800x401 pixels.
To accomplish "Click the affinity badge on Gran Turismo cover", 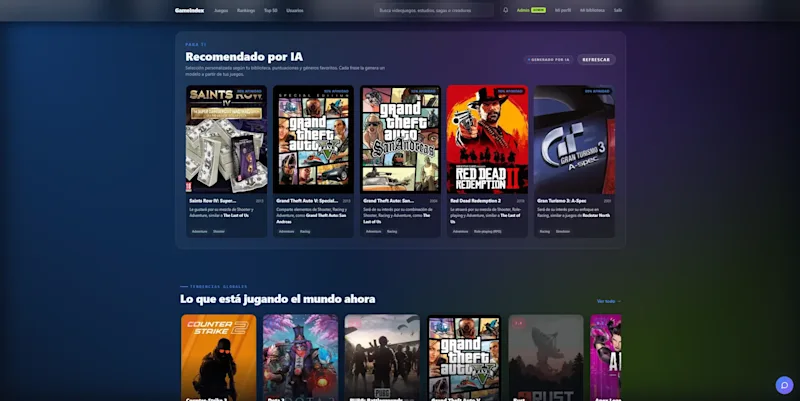I will click(x=597, y=91).
